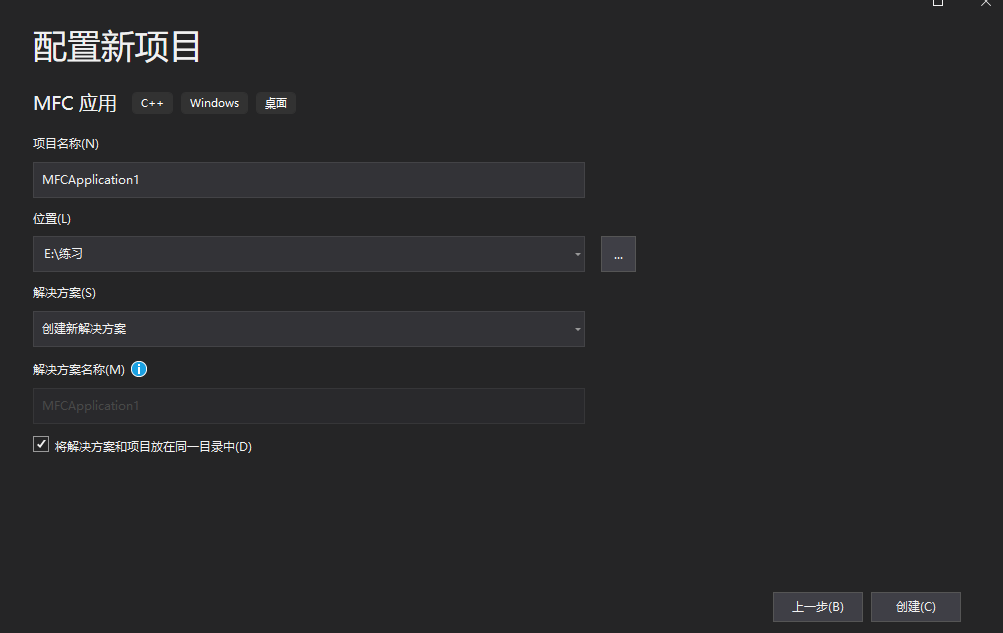Click the 配置新项目 heading
This screenshot has height=633, width=1003.
116,47
